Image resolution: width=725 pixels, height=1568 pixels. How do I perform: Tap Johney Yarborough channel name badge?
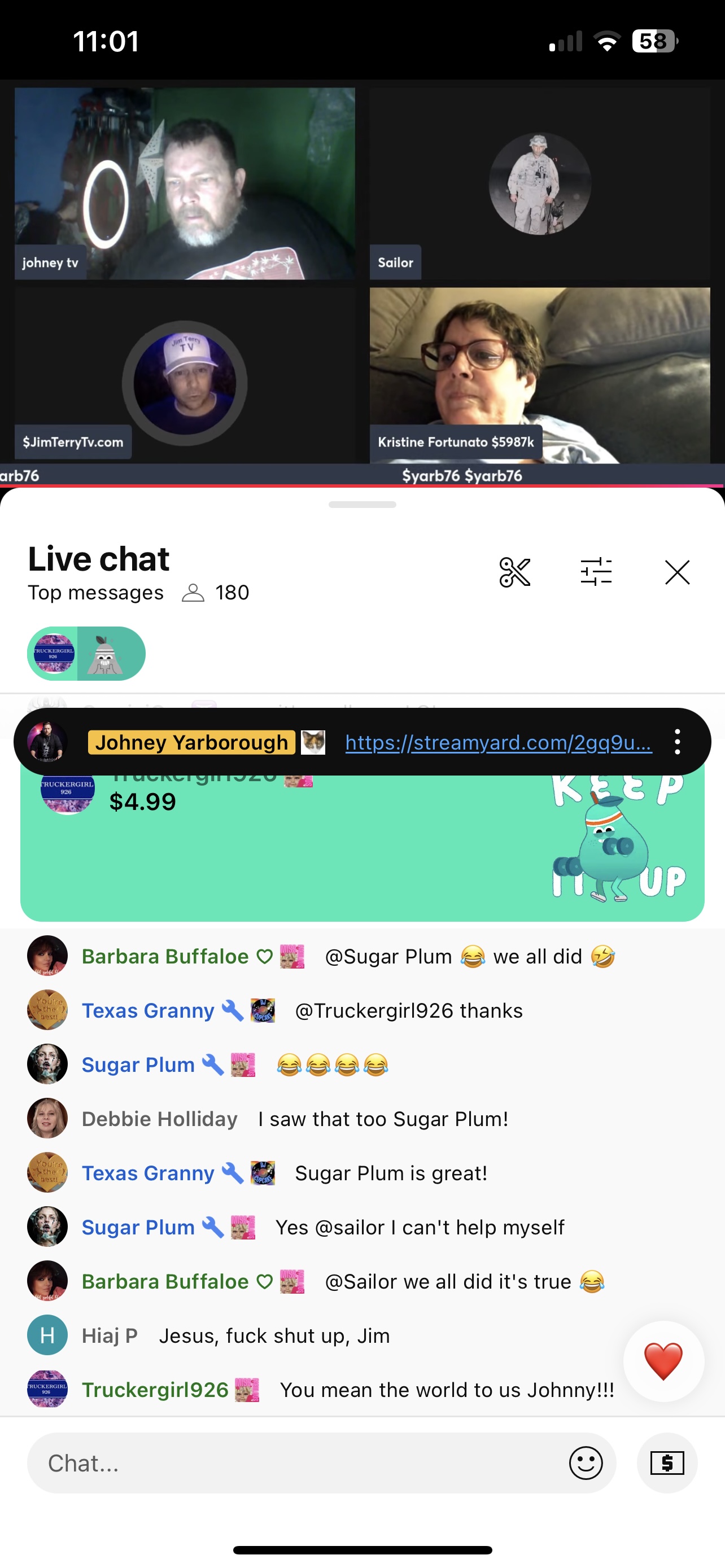coord(191,742)
